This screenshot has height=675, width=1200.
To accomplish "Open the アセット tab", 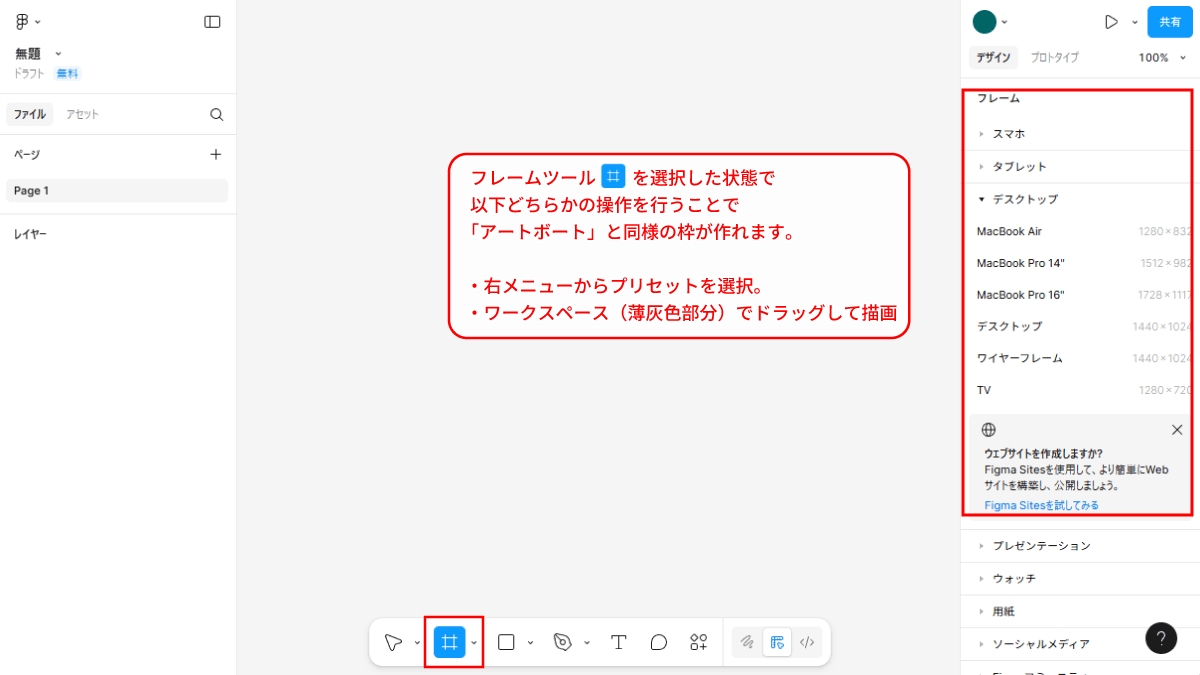I will click(x=82, y=114).
